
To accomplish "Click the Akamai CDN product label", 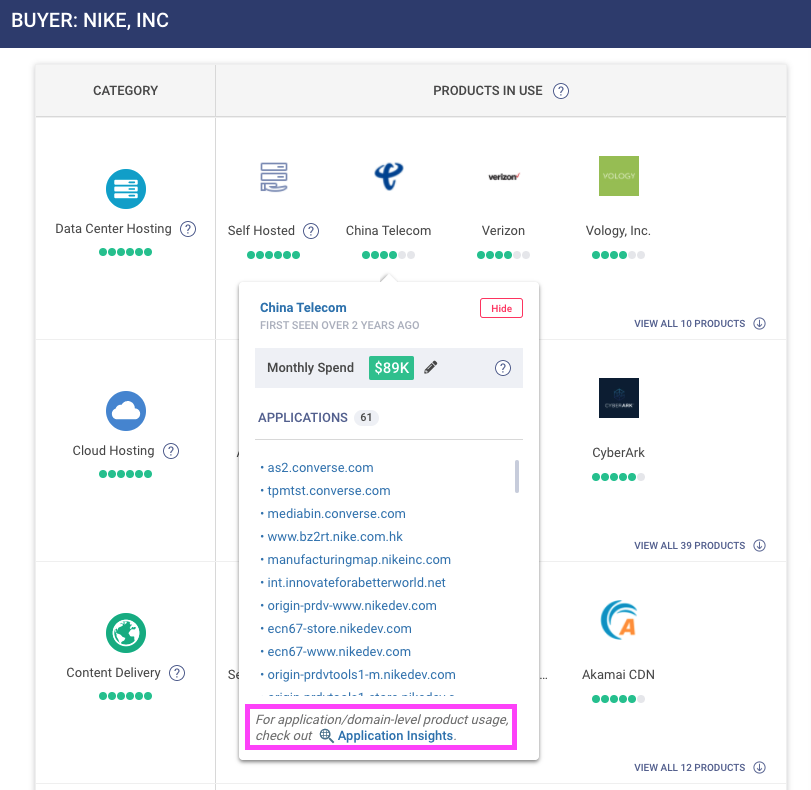I will 618,675.
